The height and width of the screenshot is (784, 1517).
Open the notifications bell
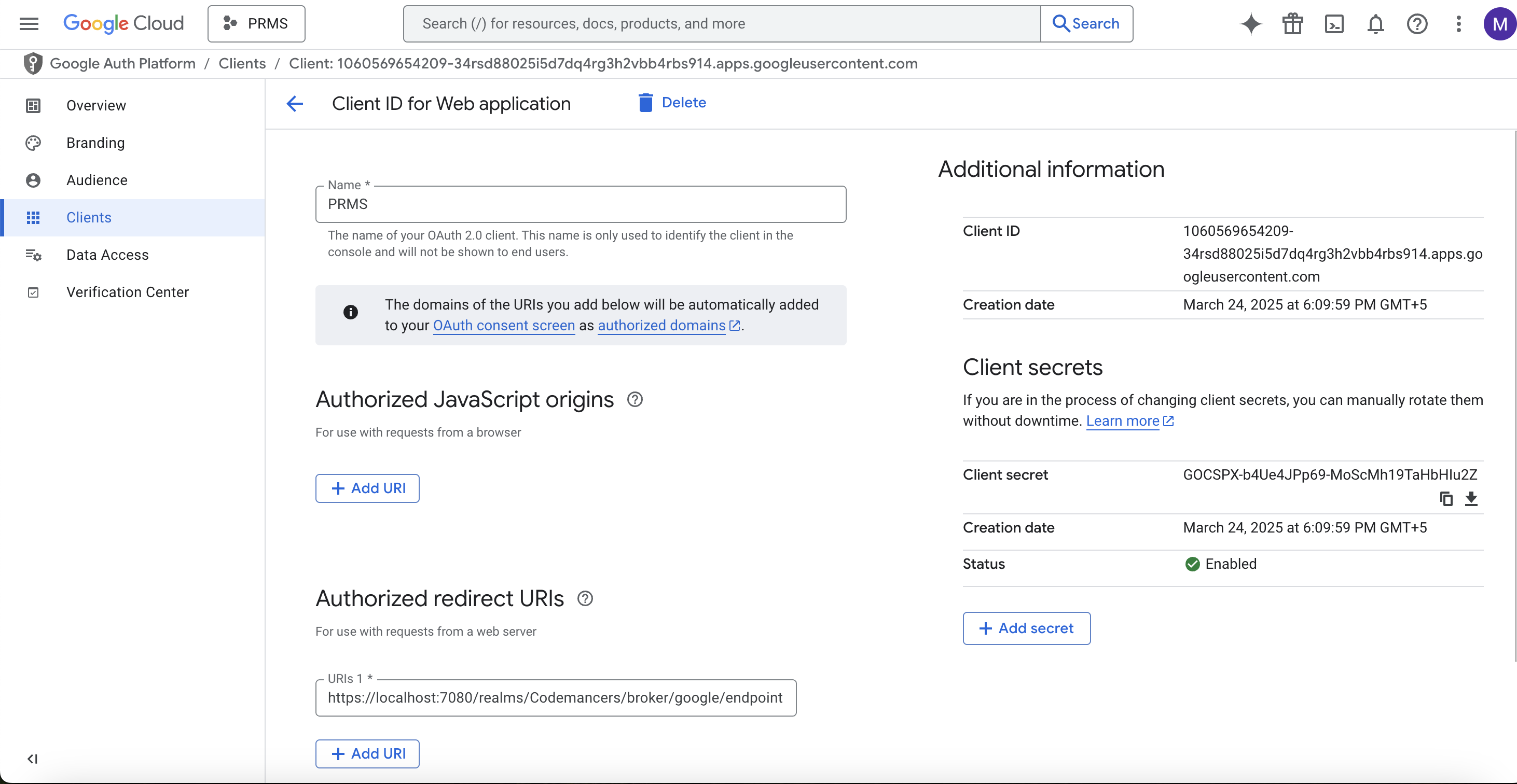1376,23
